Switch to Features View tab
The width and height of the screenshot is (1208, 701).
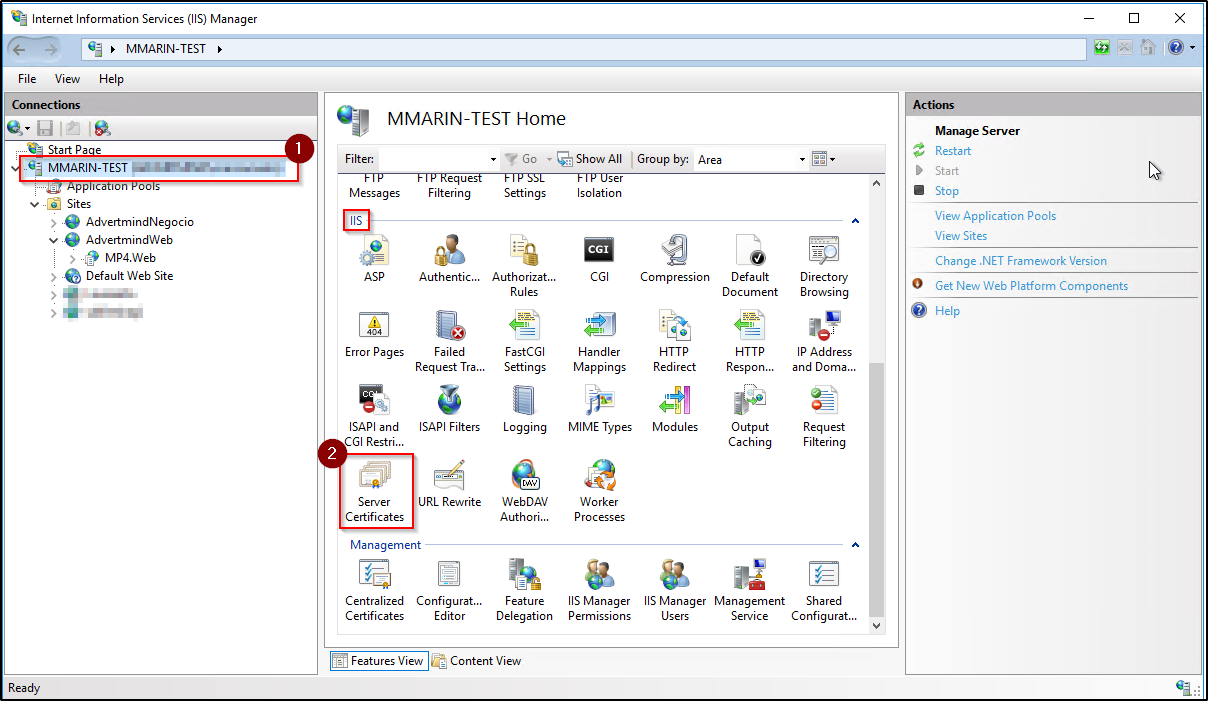click(379, 661)
